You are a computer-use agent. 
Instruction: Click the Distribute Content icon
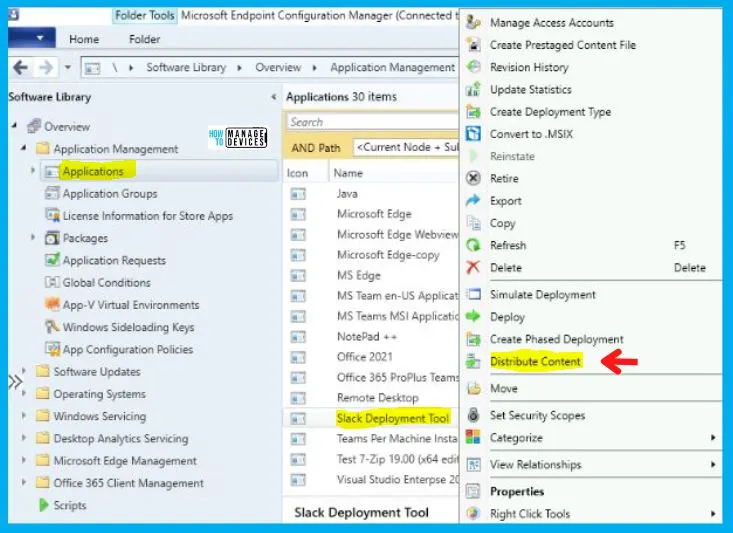tap(473, 361)
